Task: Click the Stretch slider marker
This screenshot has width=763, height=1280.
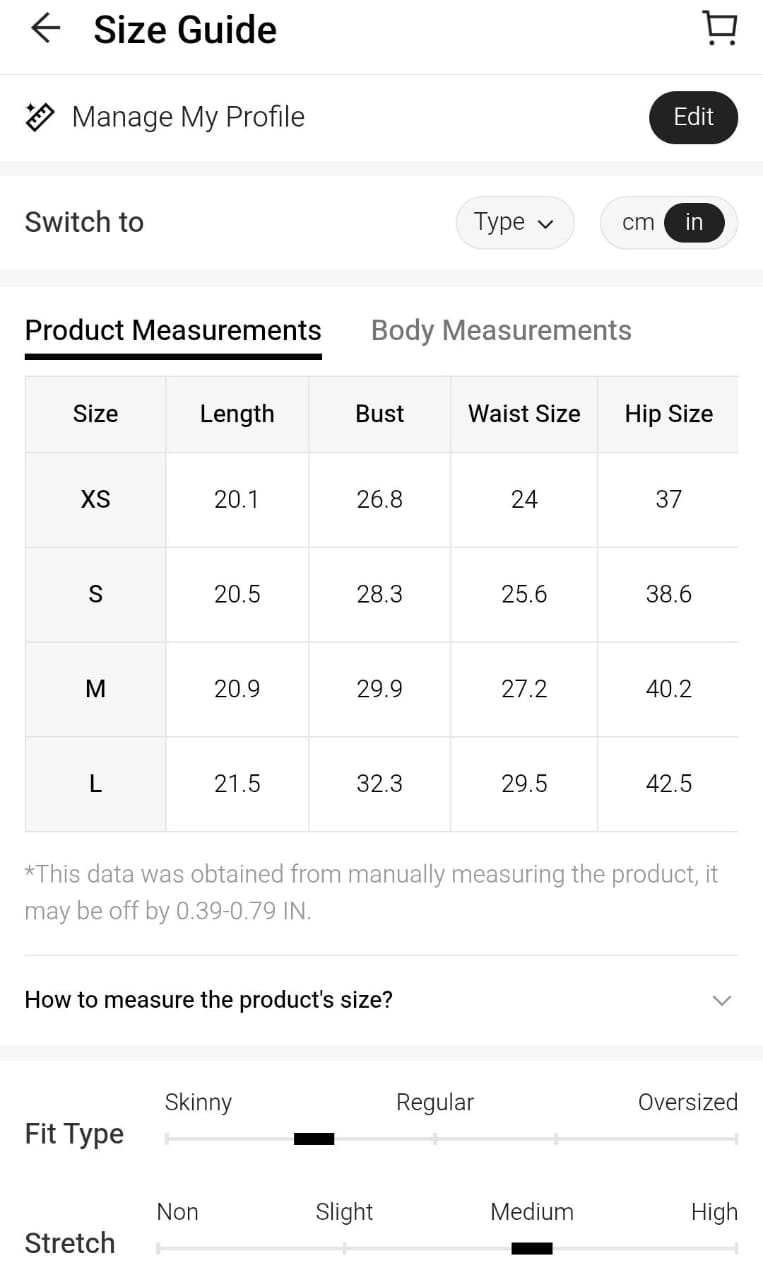Action: point(531,1248)
